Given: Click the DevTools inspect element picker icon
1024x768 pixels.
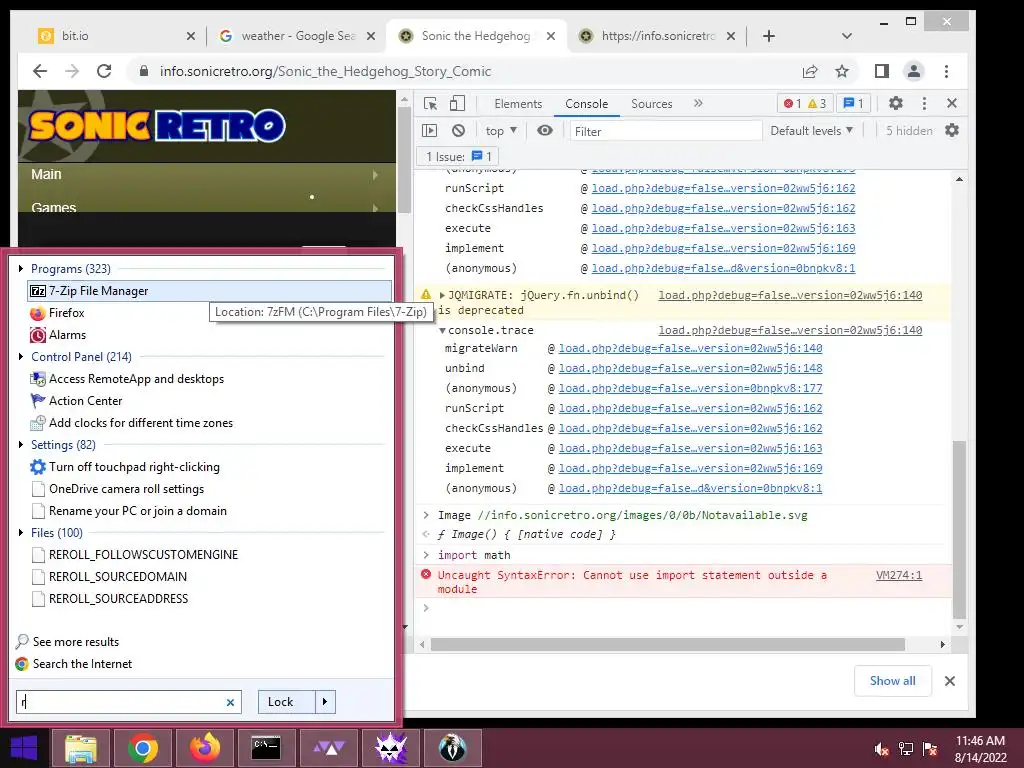Looking at the screenshot, I should pos(430,104).
